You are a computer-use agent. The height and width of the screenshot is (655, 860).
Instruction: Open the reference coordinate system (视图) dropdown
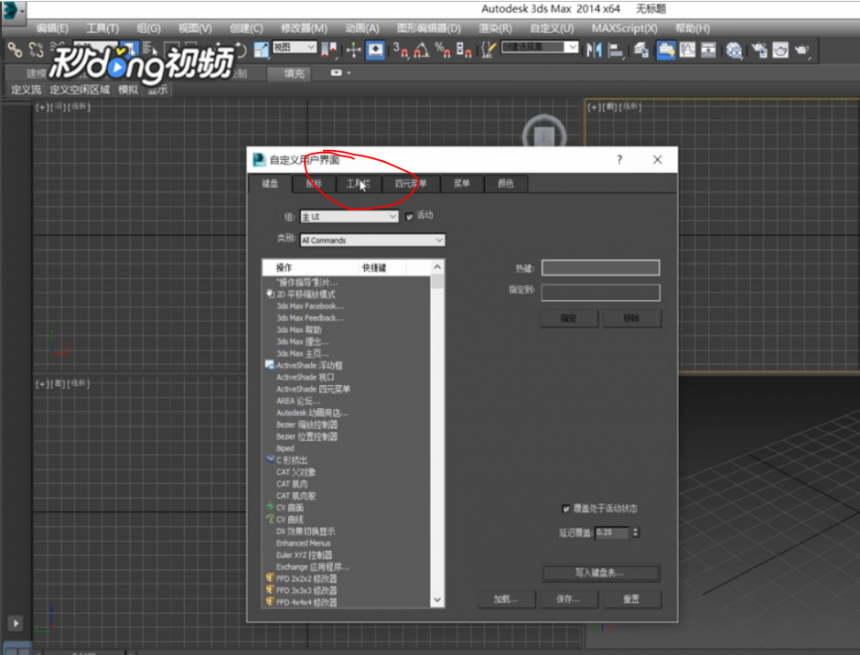295,48
